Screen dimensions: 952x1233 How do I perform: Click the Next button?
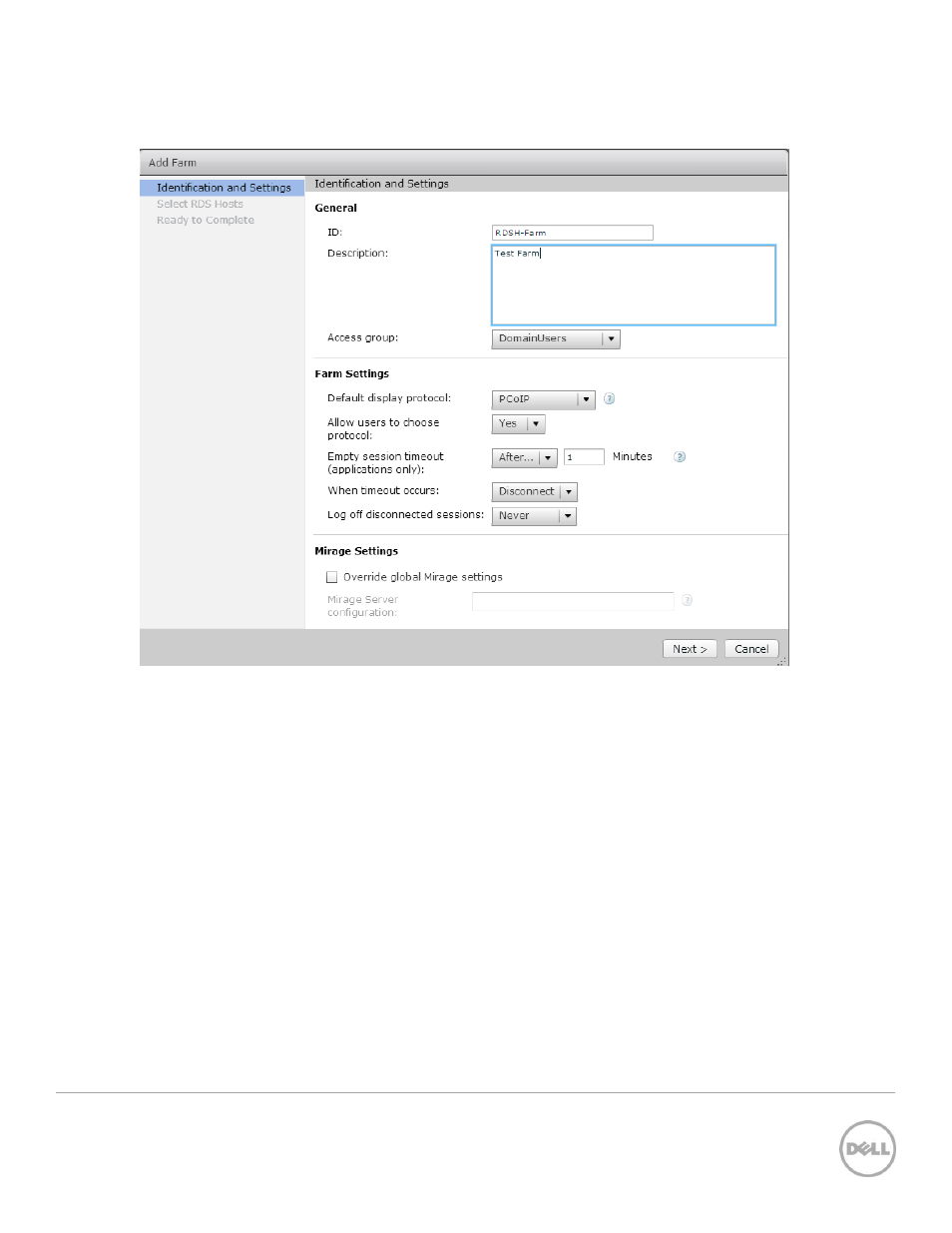click(690, 649)
